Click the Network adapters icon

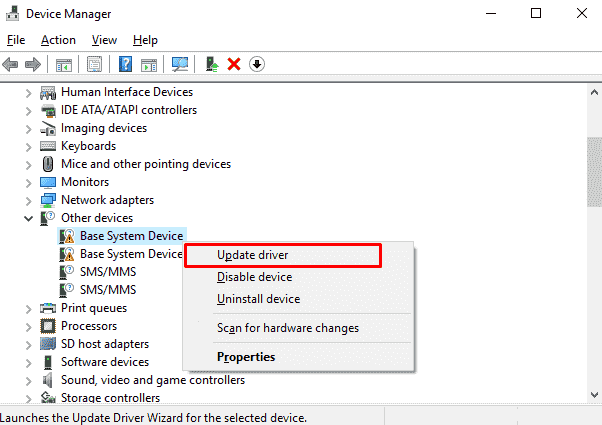(x=48, y=200)
